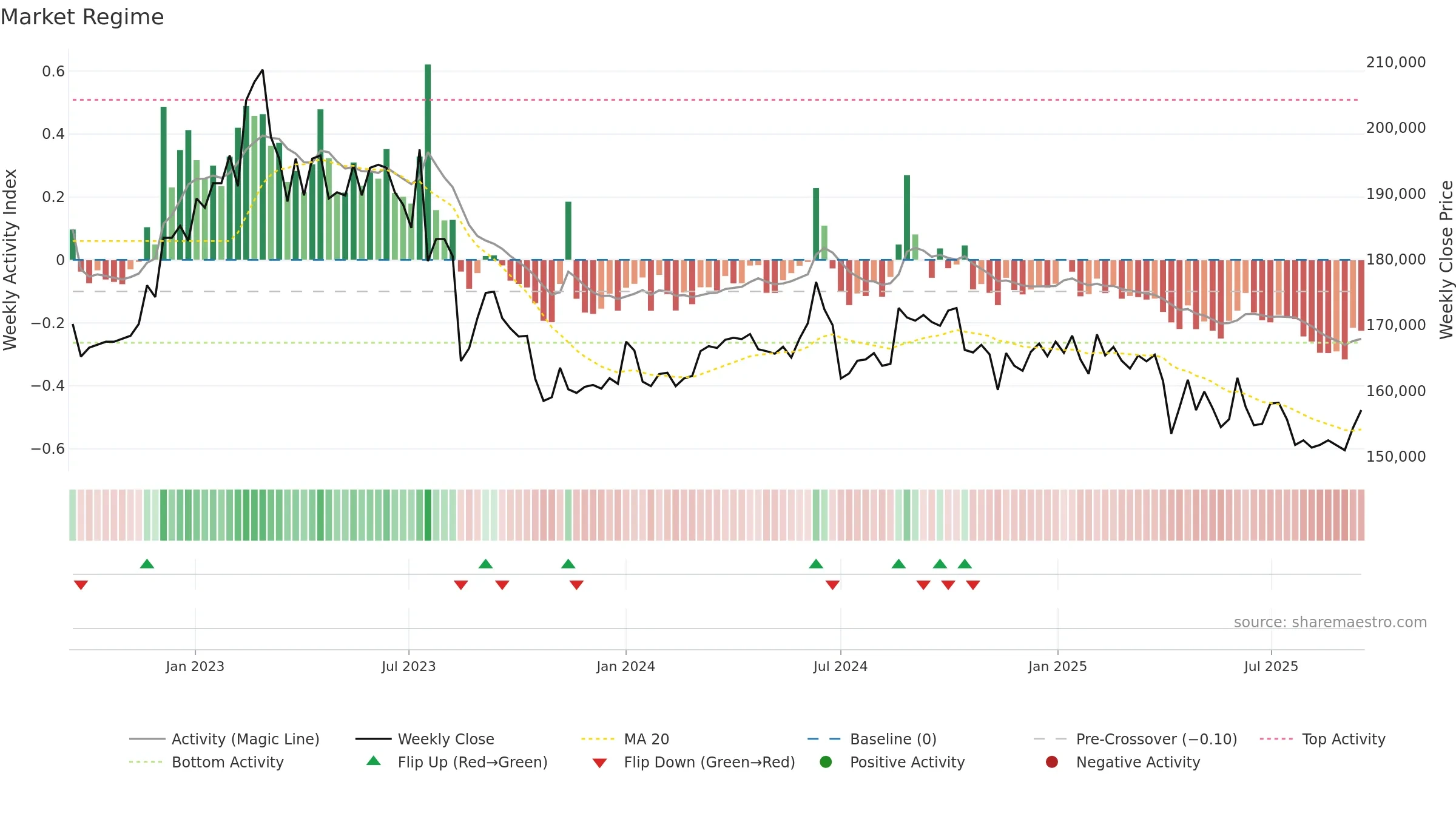This screenshot has width=1456, height=819.
Task: Click the 160,000 price axis label
Action: click(1396, 391)
